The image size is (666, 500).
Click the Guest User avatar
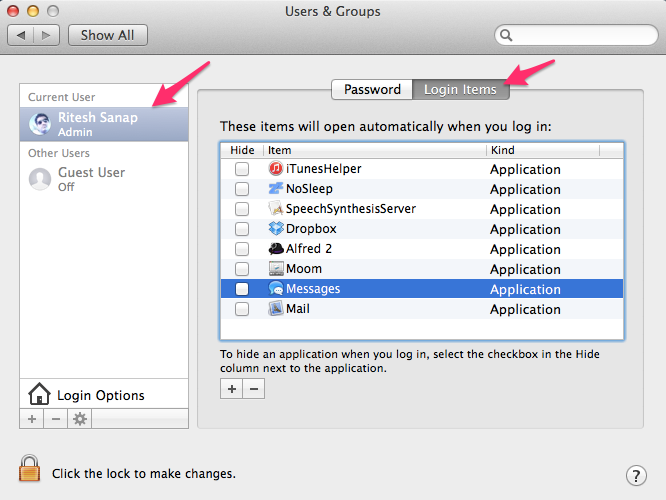point(40,179)
